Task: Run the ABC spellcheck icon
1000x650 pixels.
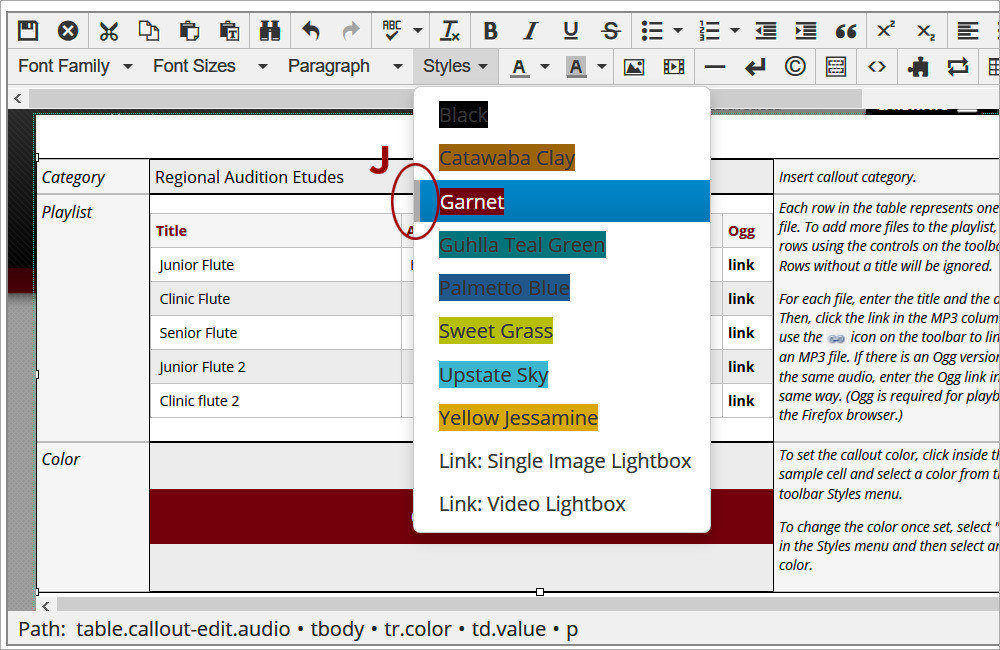Action: (392, 30)
